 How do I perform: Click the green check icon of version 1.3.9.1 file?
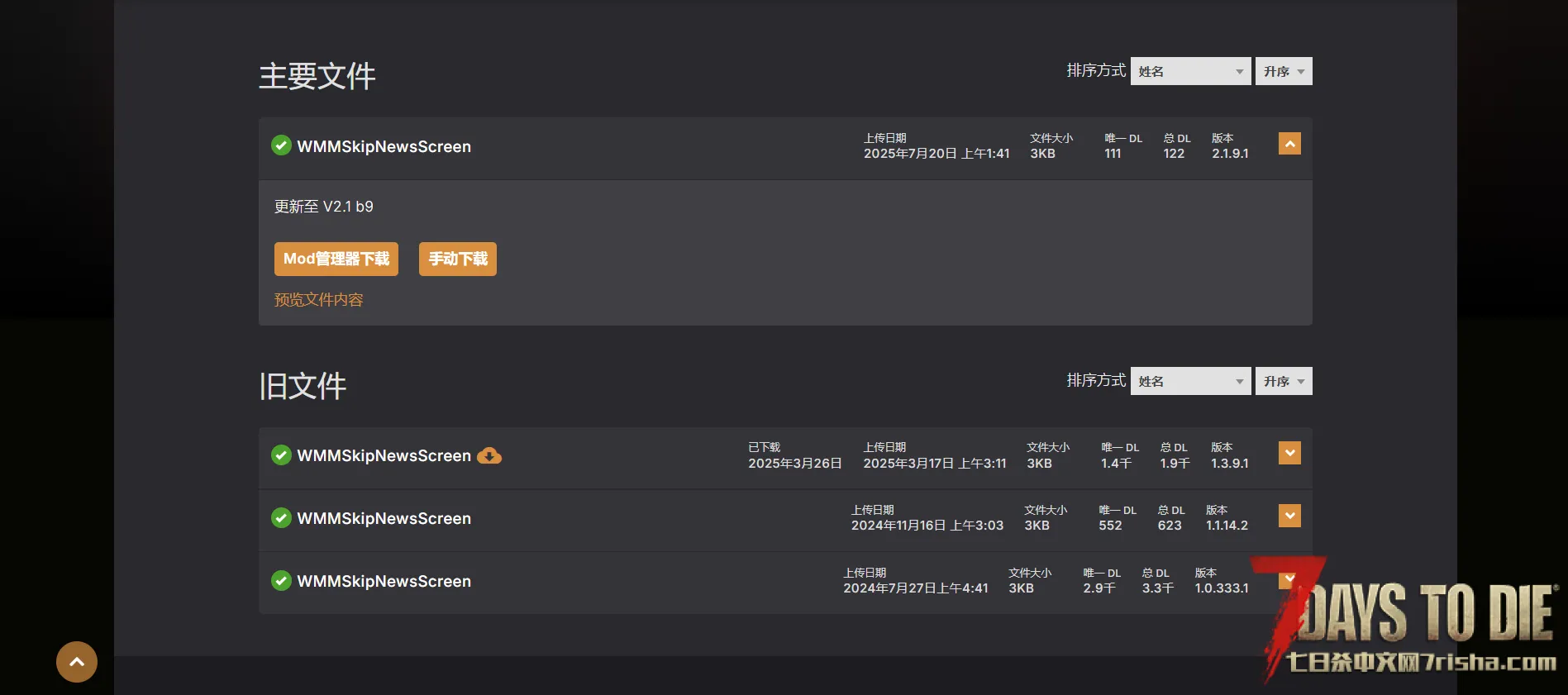point(281,455)
